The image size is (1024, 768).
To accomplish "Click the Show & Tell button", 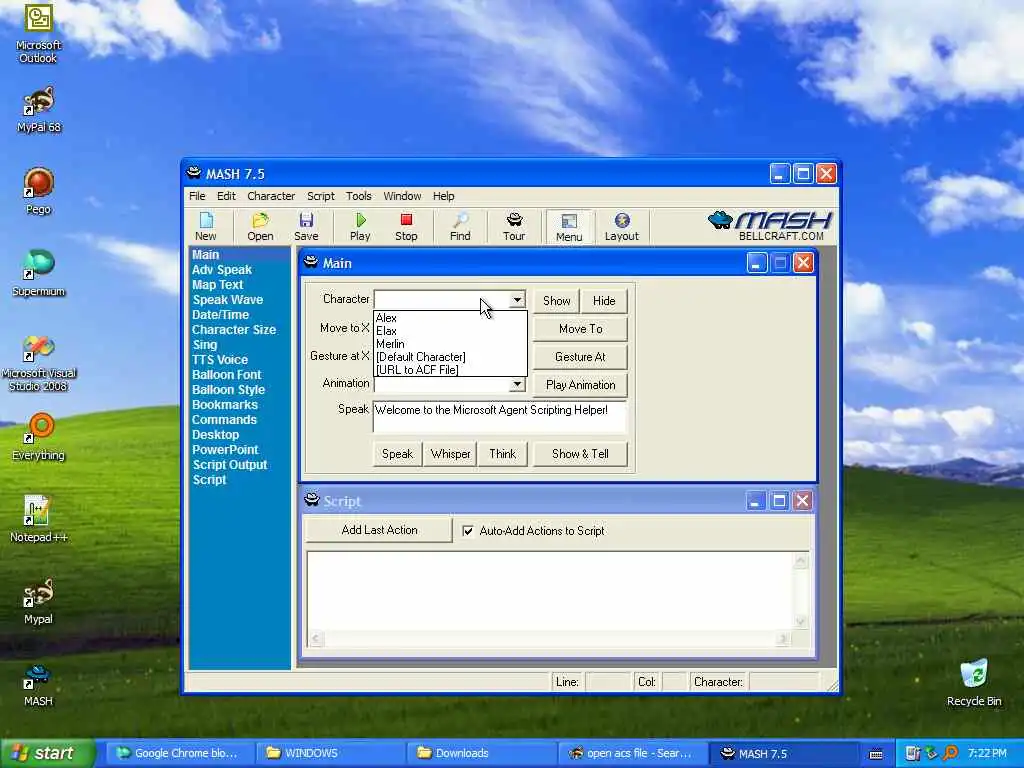I will click(581, 453).
